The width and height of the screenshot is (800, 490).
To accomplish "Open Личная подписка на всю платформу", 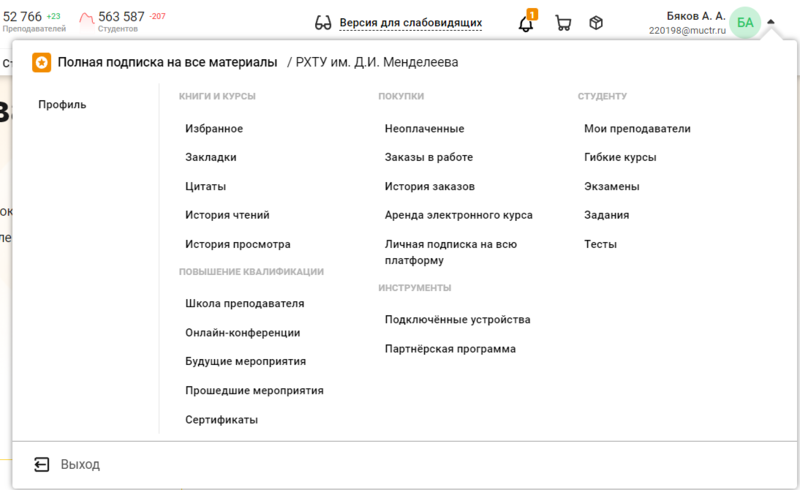I will [x=451, y=252].
